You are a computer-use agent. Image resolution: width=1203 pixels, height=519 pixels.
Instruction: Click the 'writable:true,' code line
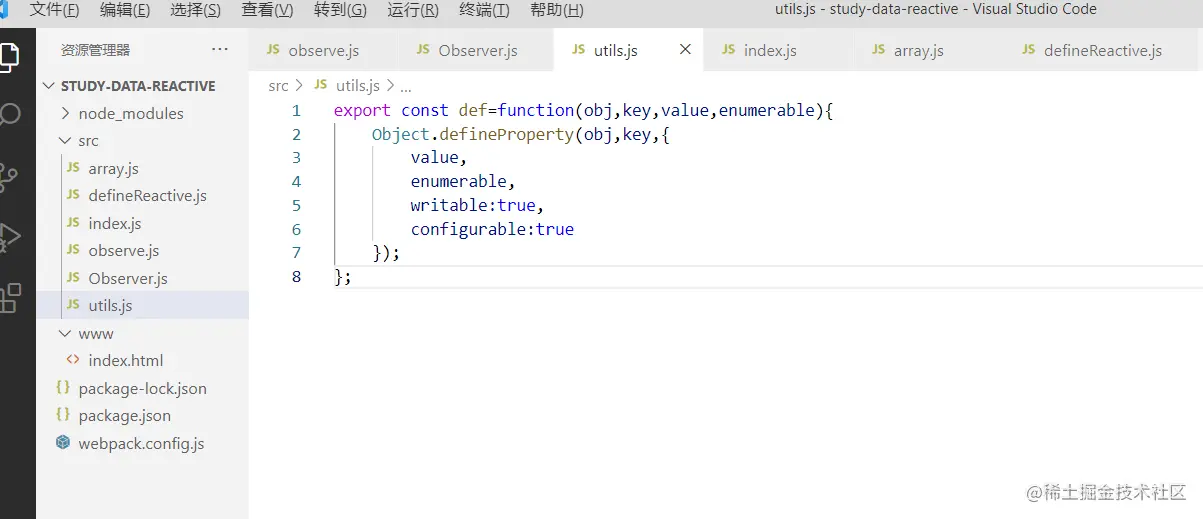point(477,205)
